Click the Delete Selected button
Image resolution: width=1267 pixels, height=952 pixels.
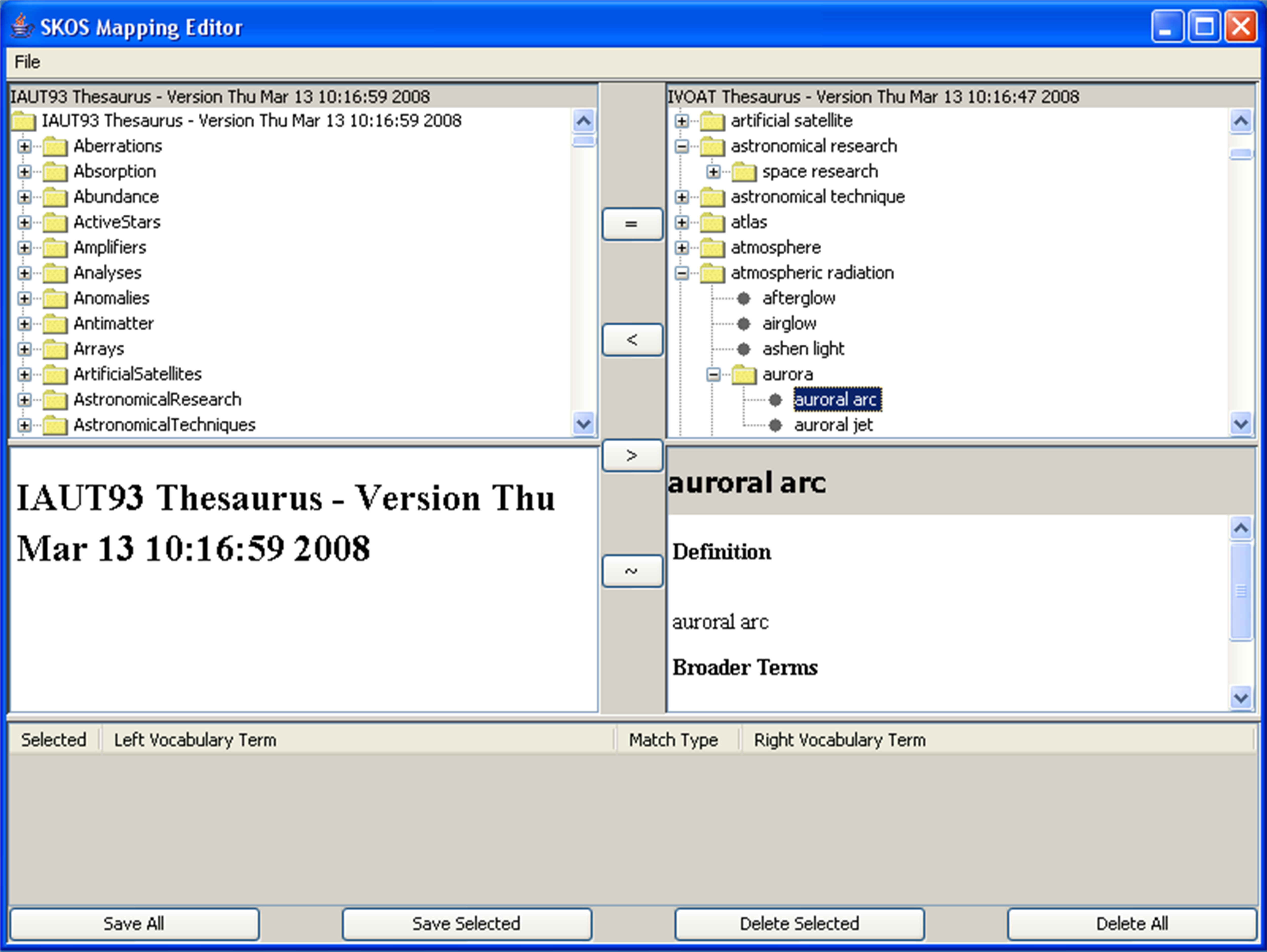point(799,923)
